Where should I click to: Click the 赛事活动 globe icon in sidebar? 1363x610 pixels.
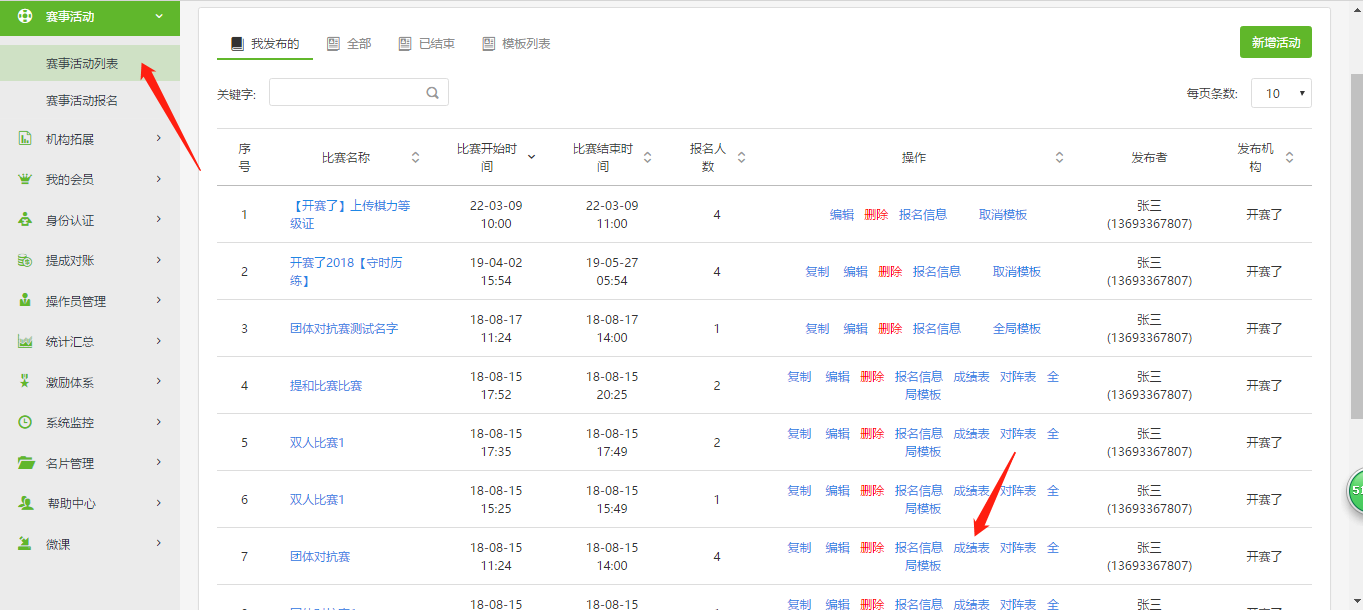pyautogui.click(x=26, y=16)
